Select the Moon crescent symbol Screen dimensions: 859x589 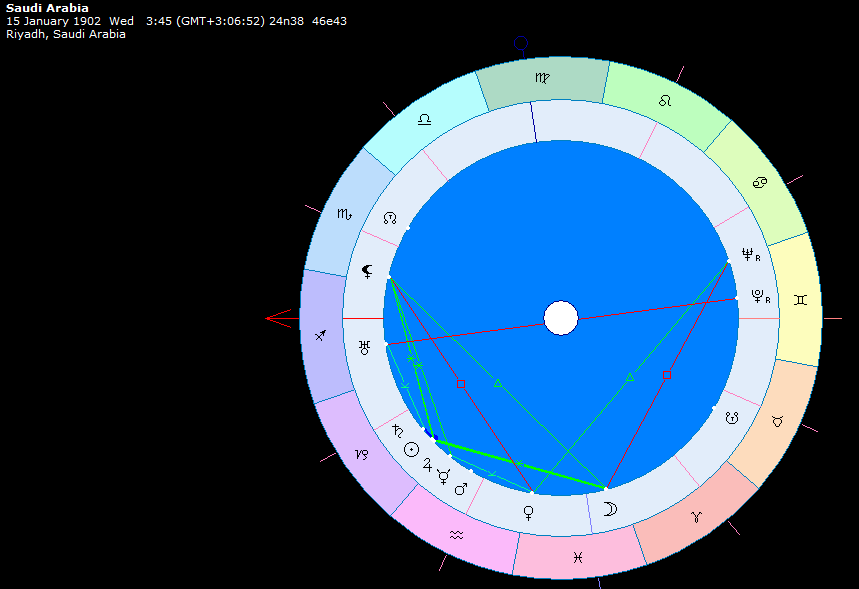coord(609,509)
